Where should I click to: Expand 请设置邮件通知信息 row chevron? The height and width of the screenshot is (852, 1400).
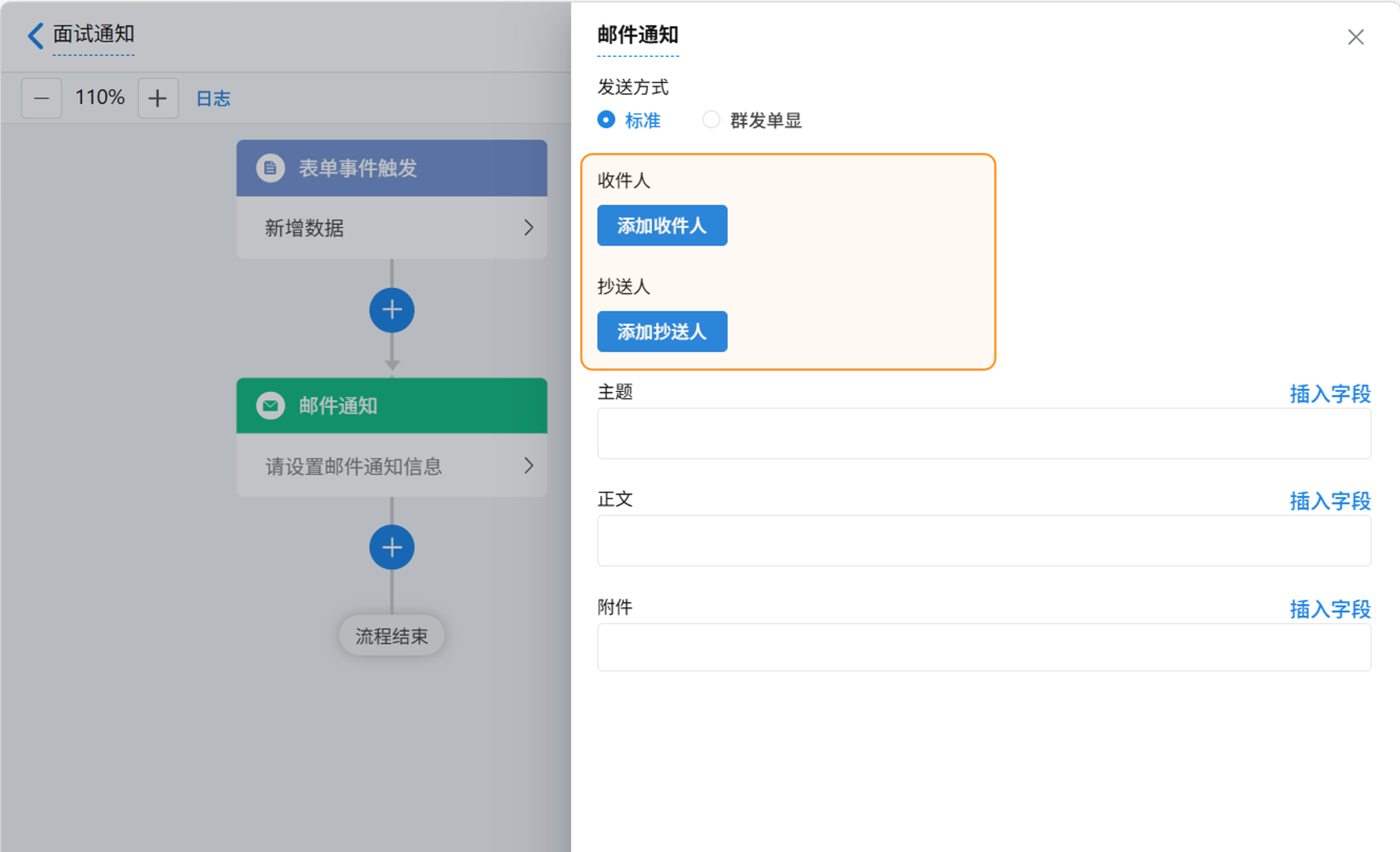(x=529, y=466)
